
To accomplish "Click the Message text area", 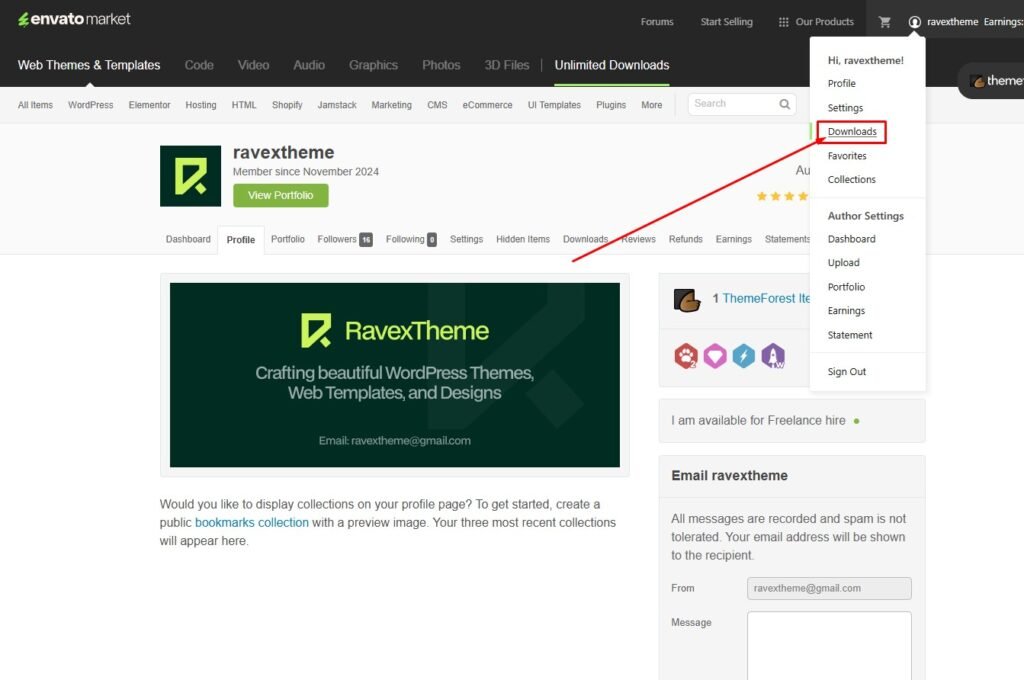I will click(x=829, y=645).
